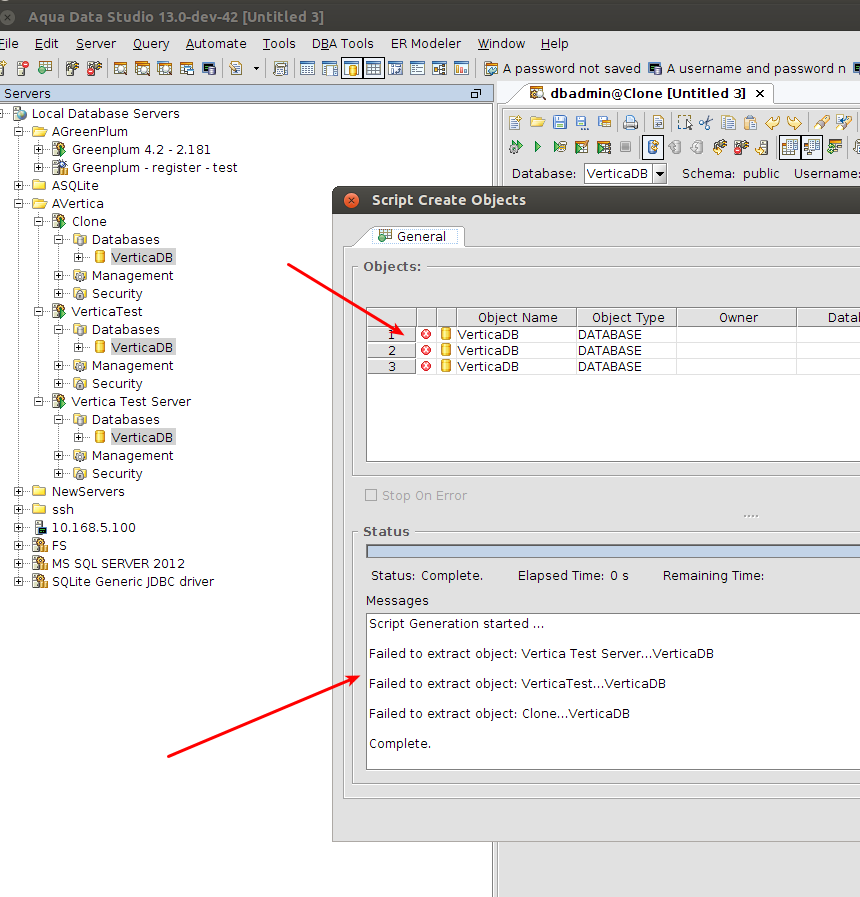
Task: Click the Object Type column header
Action: click(x=627, y=317)
